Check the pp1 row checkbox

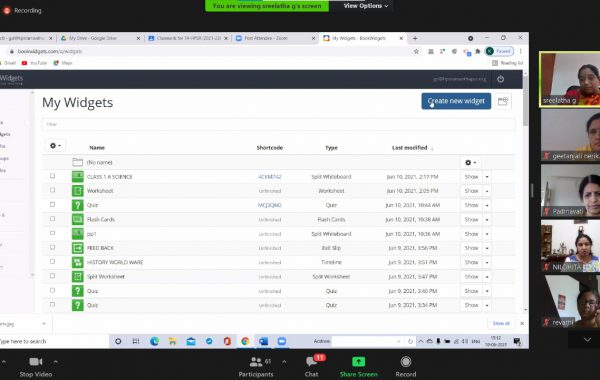coord(52,233)
